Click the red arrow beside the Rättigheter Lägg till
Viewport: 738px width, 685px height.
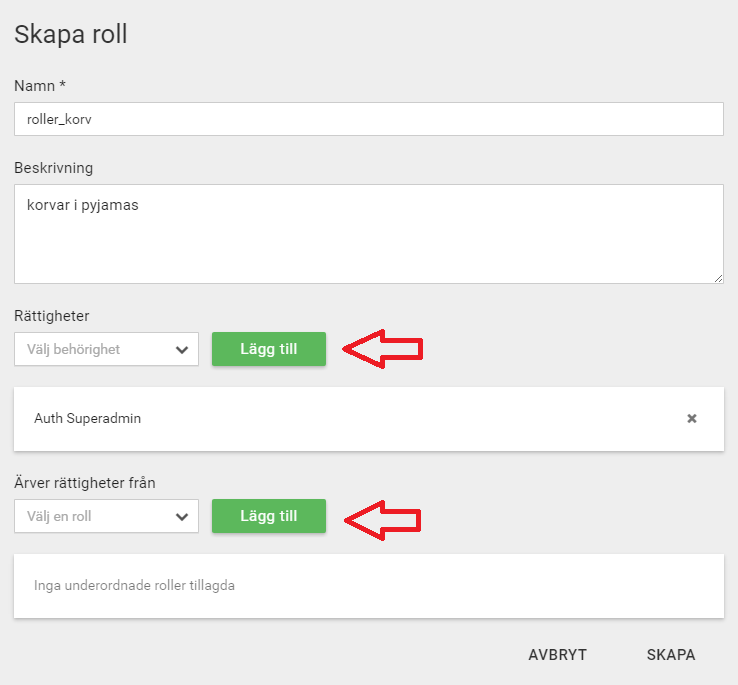click(383, 349)
